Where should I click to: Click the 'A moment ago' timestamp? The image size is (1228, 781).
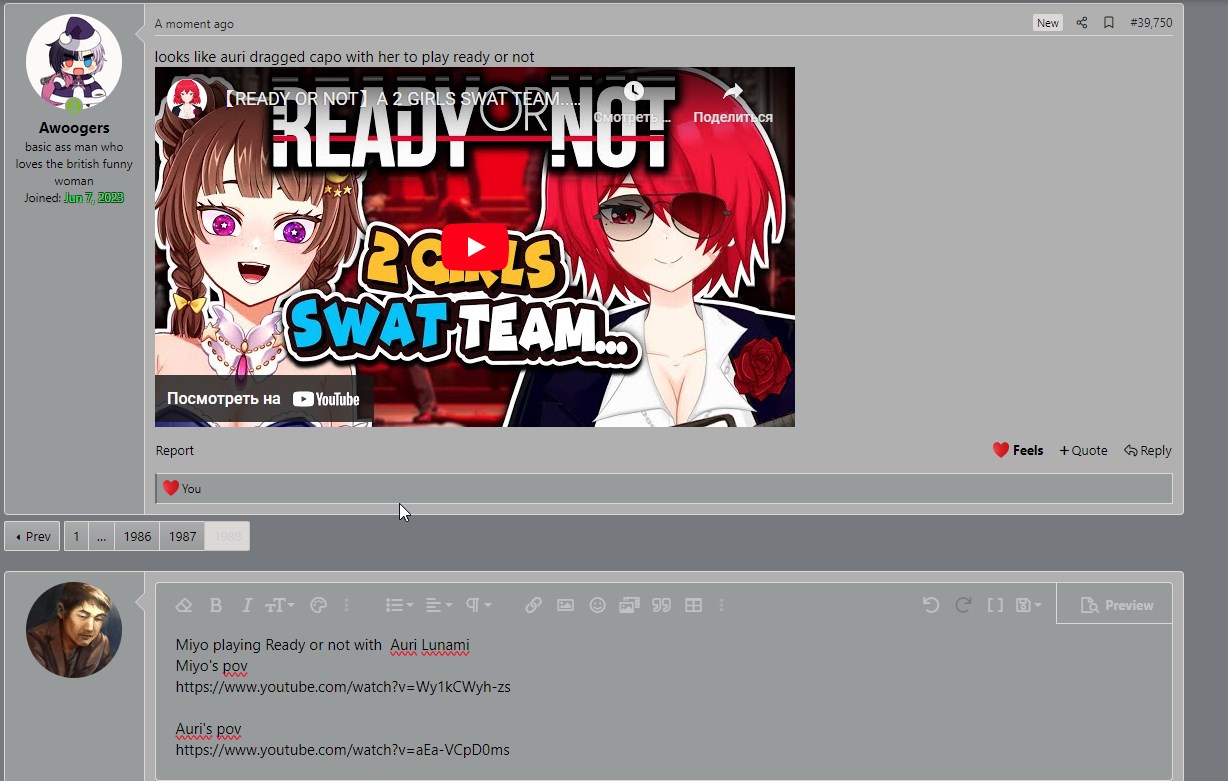194,24
